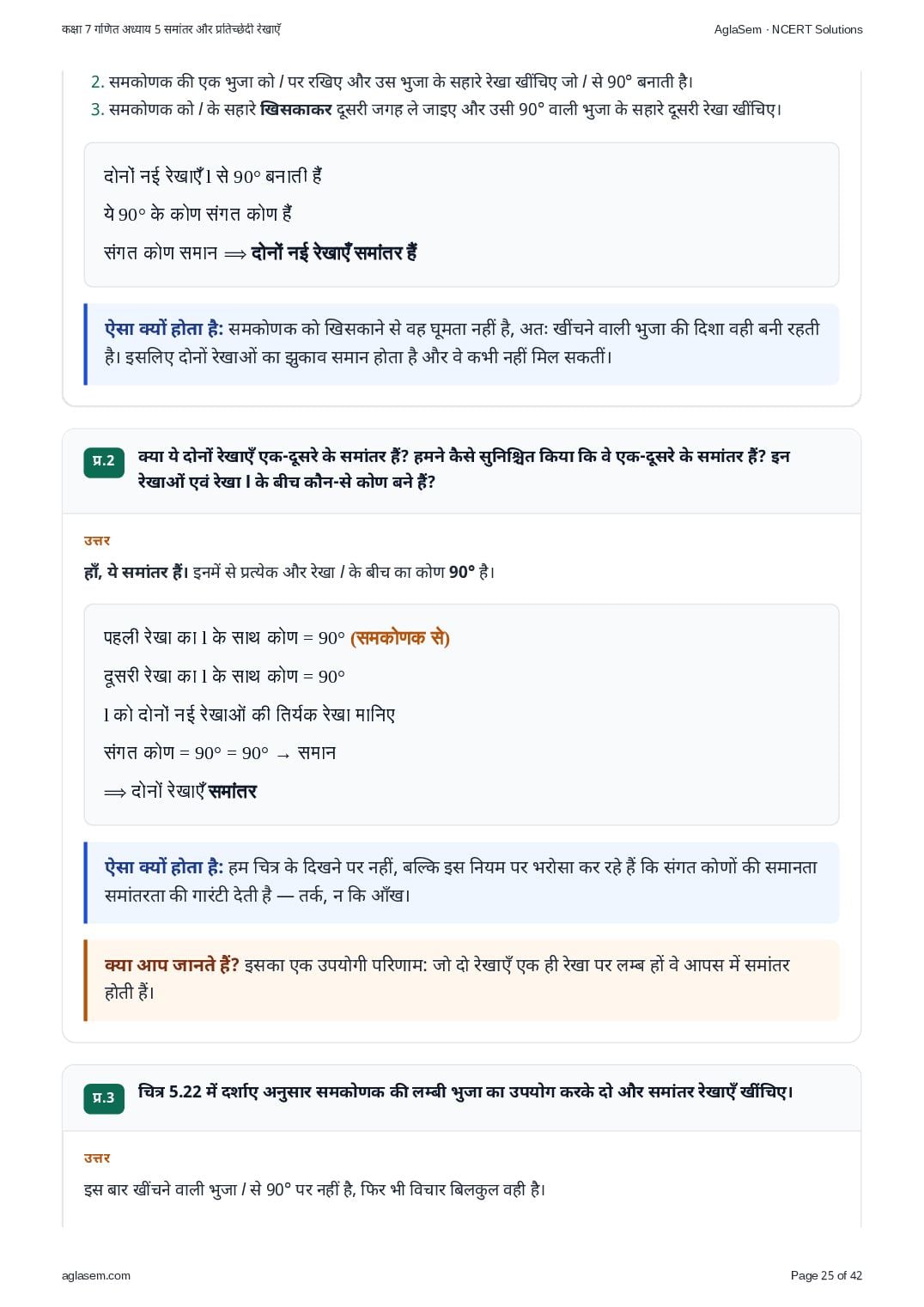
Task: Click the second ऐसा क्यों होता है: heading
Action: point(164,867)
